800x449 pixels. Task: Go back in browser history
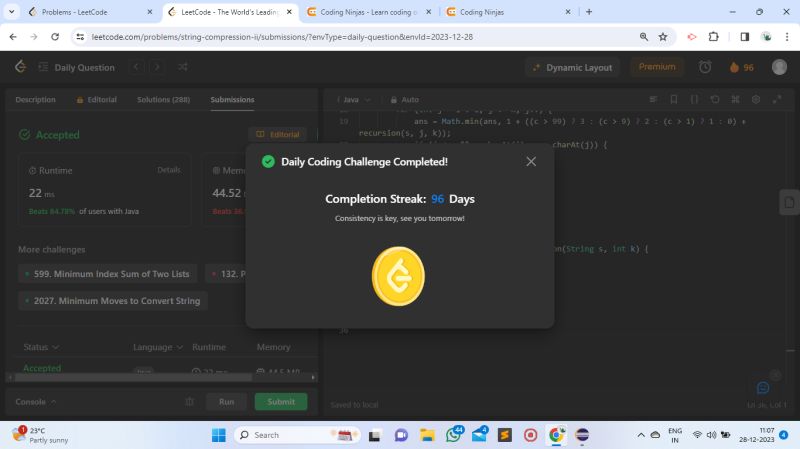13,37
